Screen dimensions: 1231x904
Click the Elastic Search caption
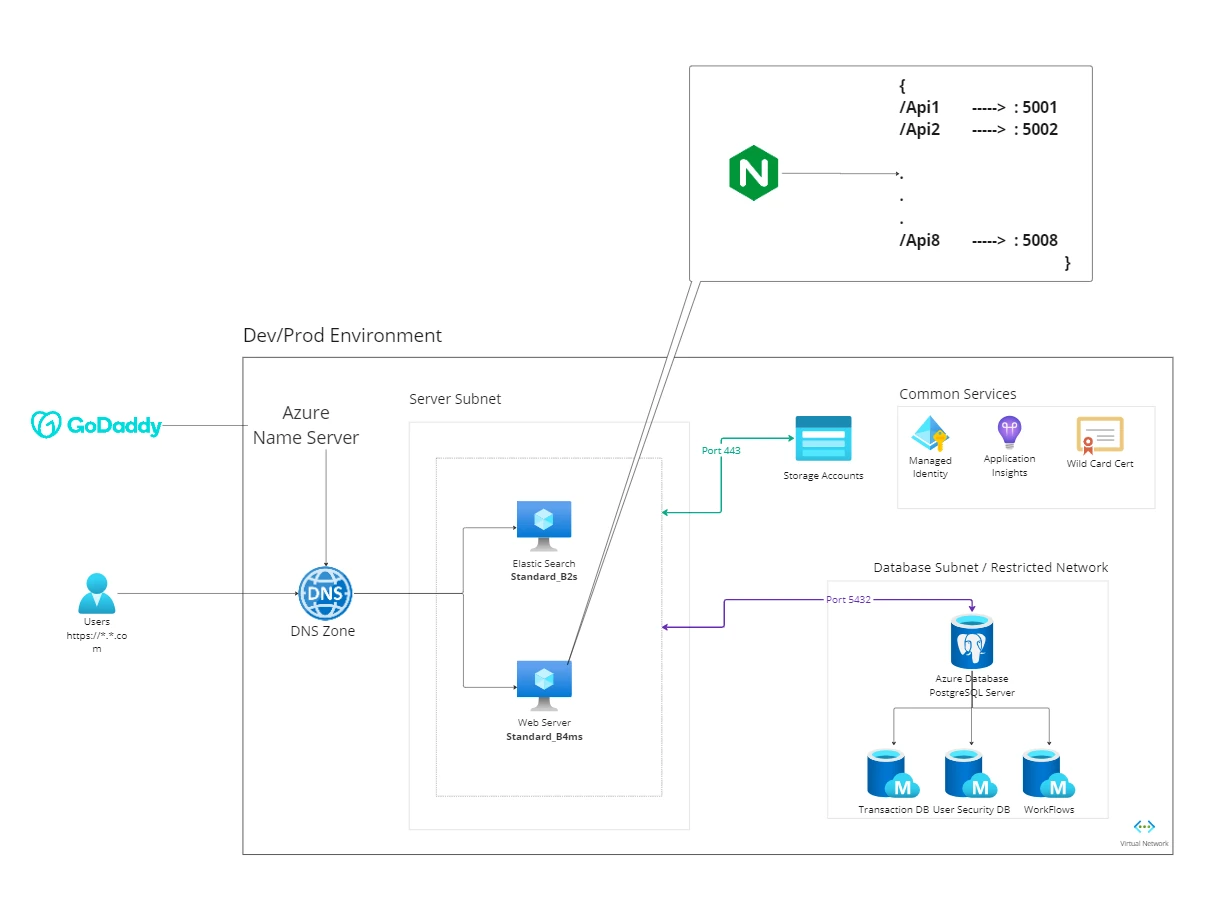pos(544,564)
